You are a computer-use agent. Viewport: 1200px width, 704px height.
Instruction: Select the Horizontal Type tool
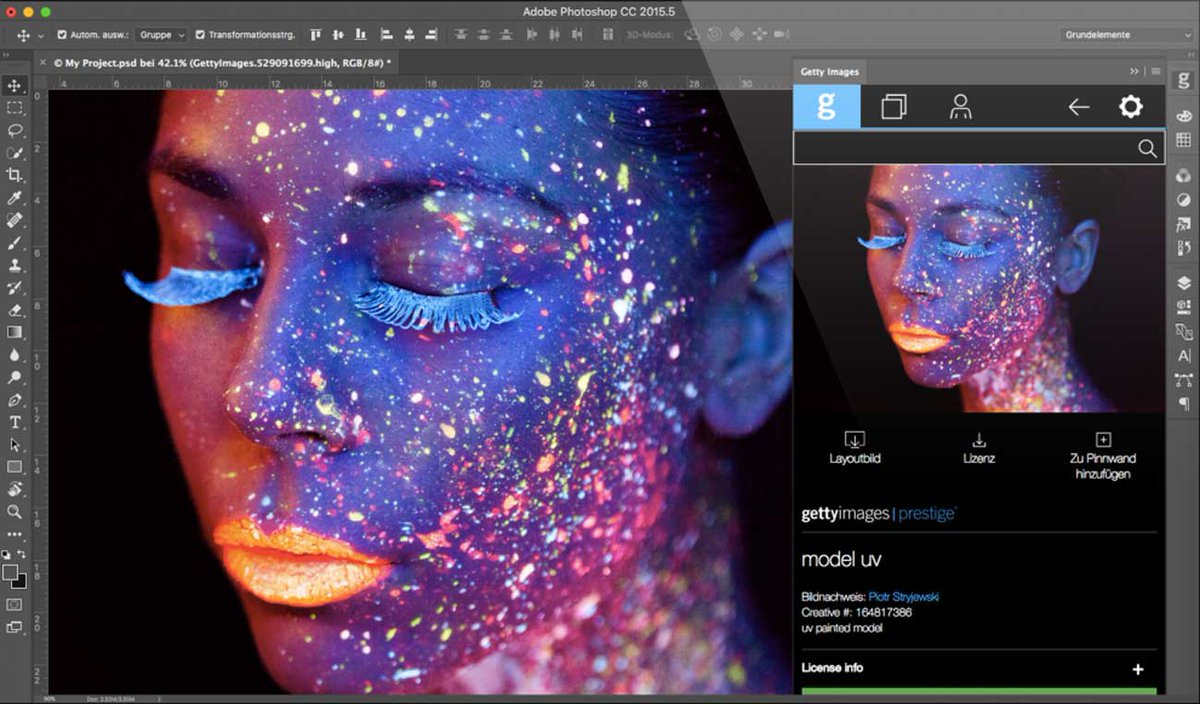15,422
